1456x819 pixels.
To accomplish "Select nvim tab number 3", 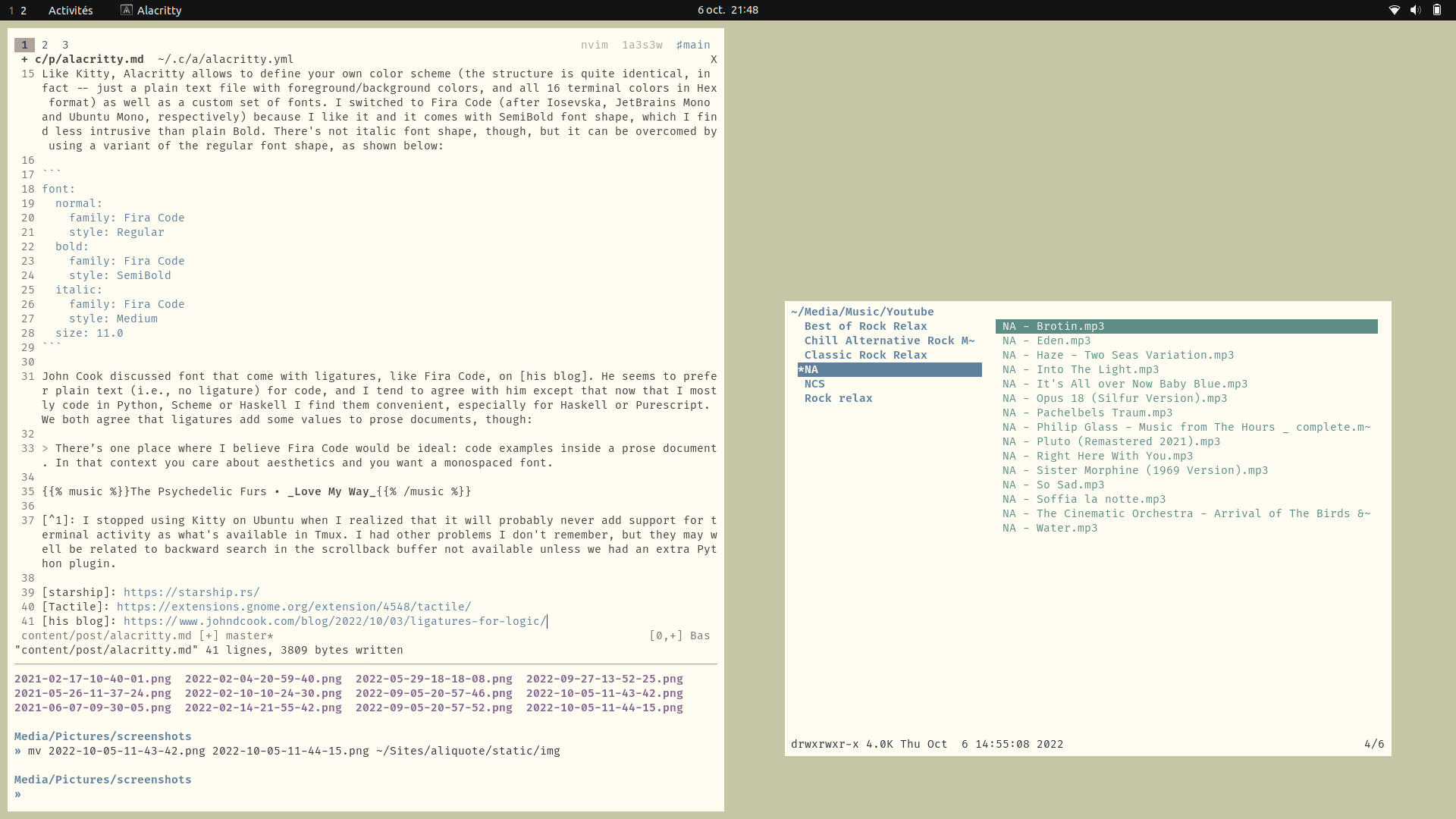I will click(x=65, y=45).
